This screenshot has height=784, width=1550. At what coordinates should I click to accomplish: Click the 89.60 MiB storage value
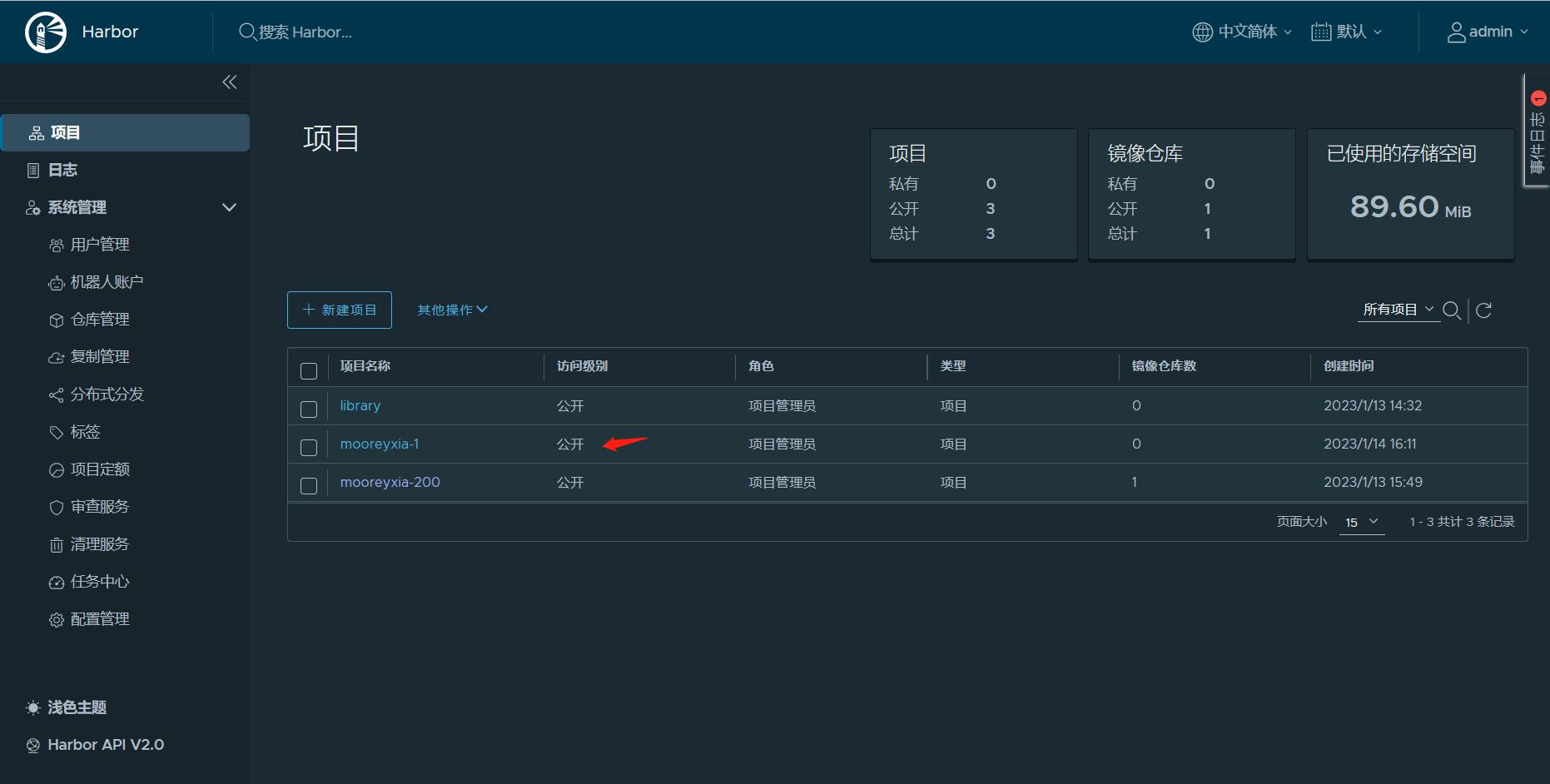[x=1410, y=206]
